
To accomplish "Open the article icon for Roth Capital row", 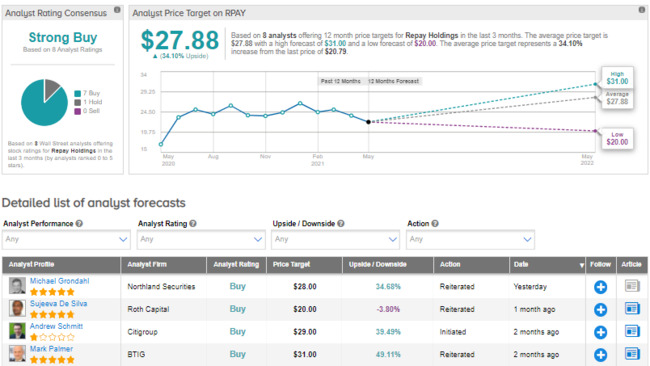I will [632, 308].
